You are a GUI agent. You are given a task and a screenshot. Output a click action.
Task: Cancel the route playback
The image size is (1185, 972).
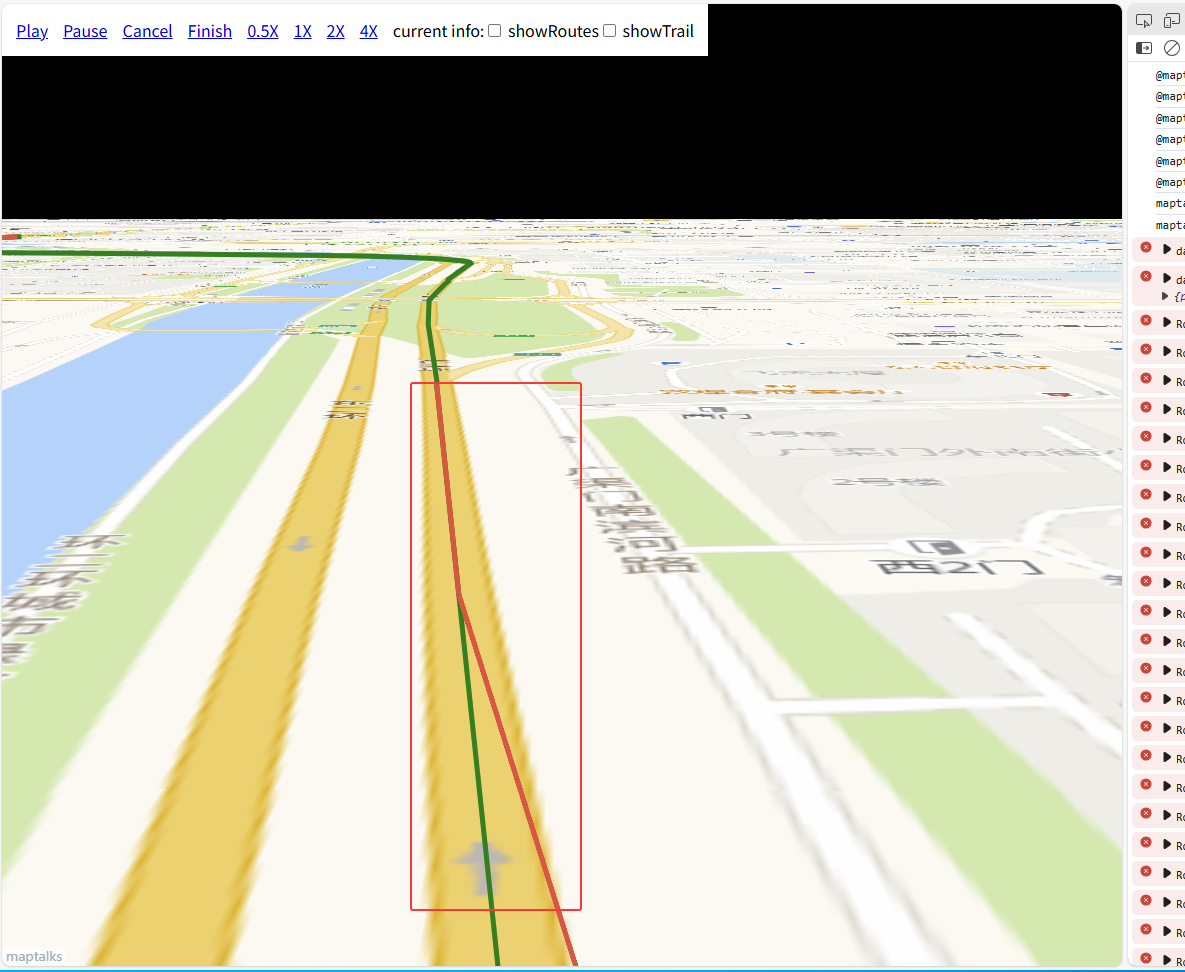click(x=147, y=31)
